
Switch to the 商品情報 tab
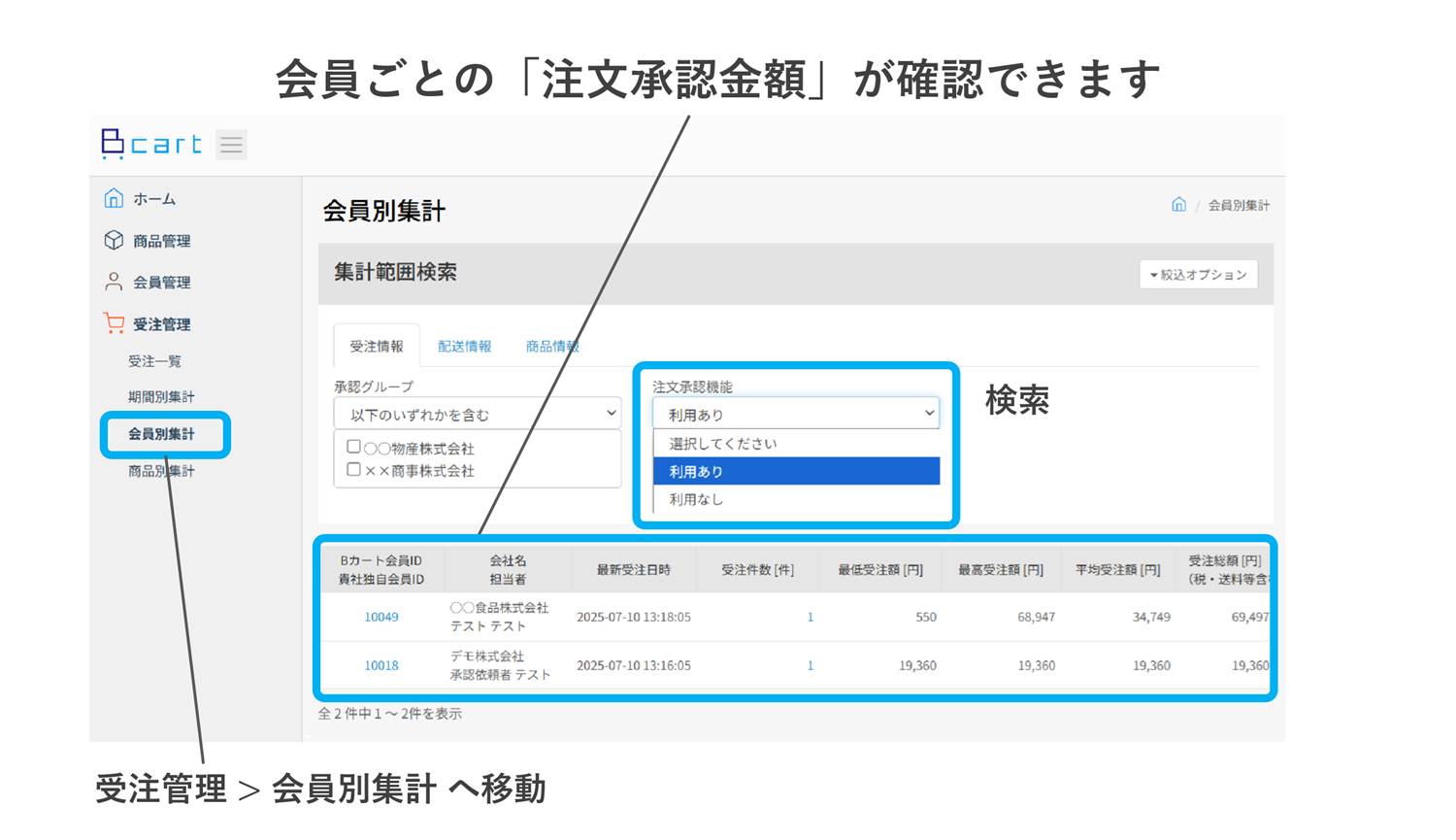[551, 347]
